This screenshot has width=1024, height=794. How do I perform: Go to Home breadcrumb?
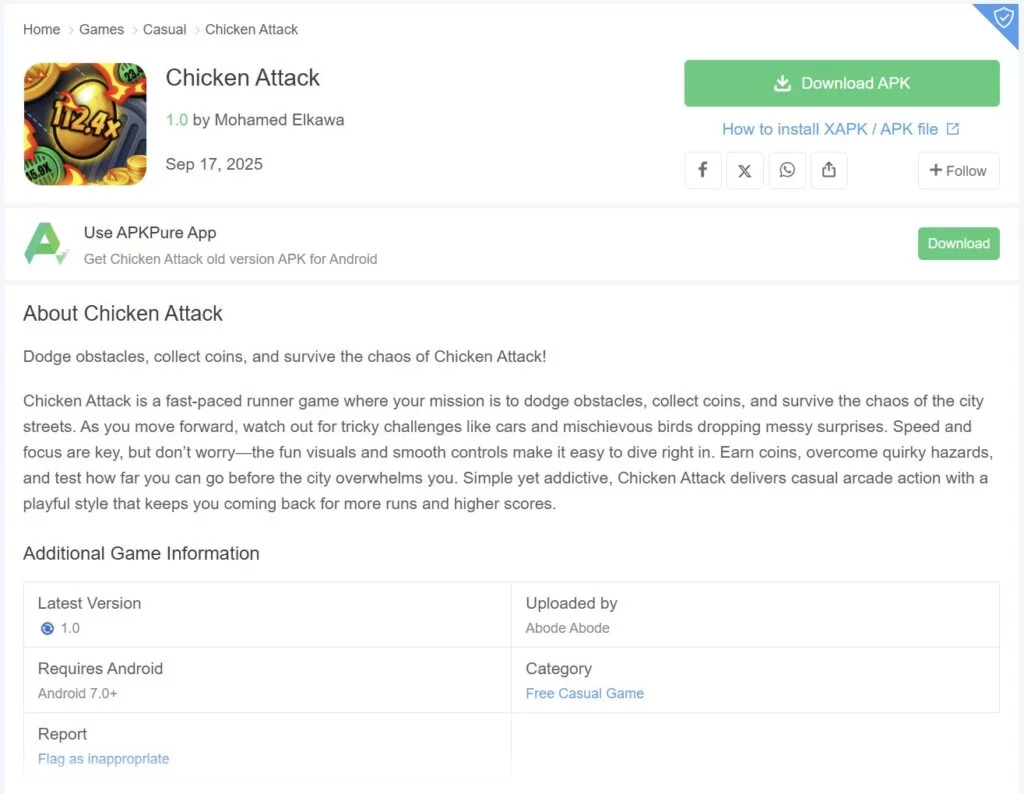tap(42, 29)
